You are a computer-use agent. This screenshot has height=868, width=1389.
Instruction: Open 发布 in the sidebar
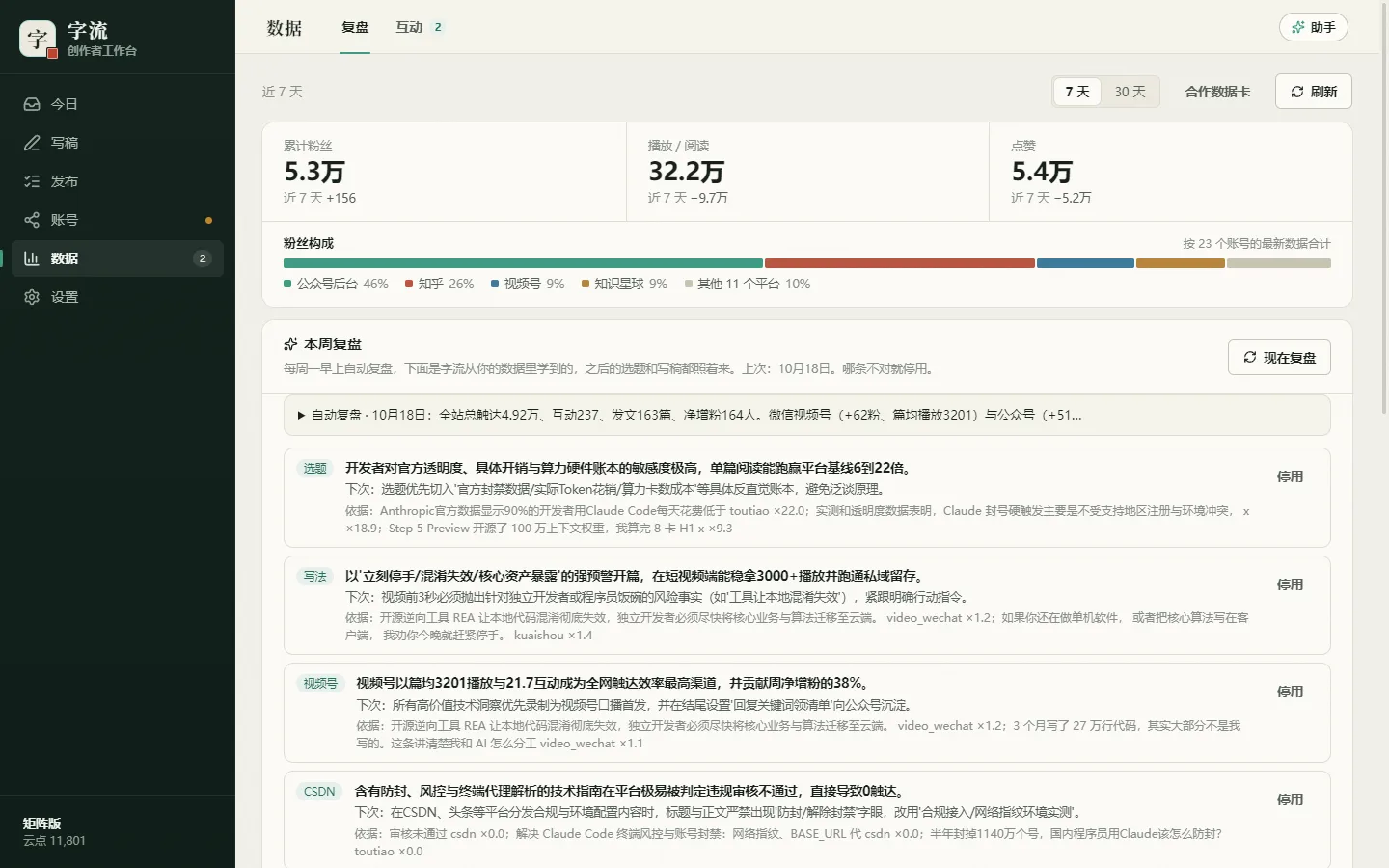(118, 181)
